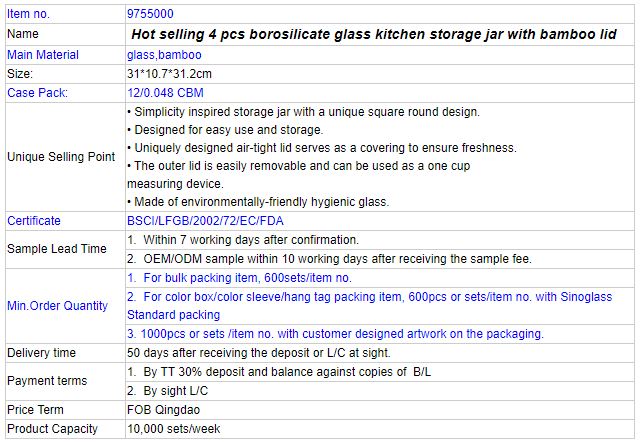Viewport: 640px width, 442px height.
Task: Click the OEM/ODM sample lead time line
Action: (x=329, y=259)
